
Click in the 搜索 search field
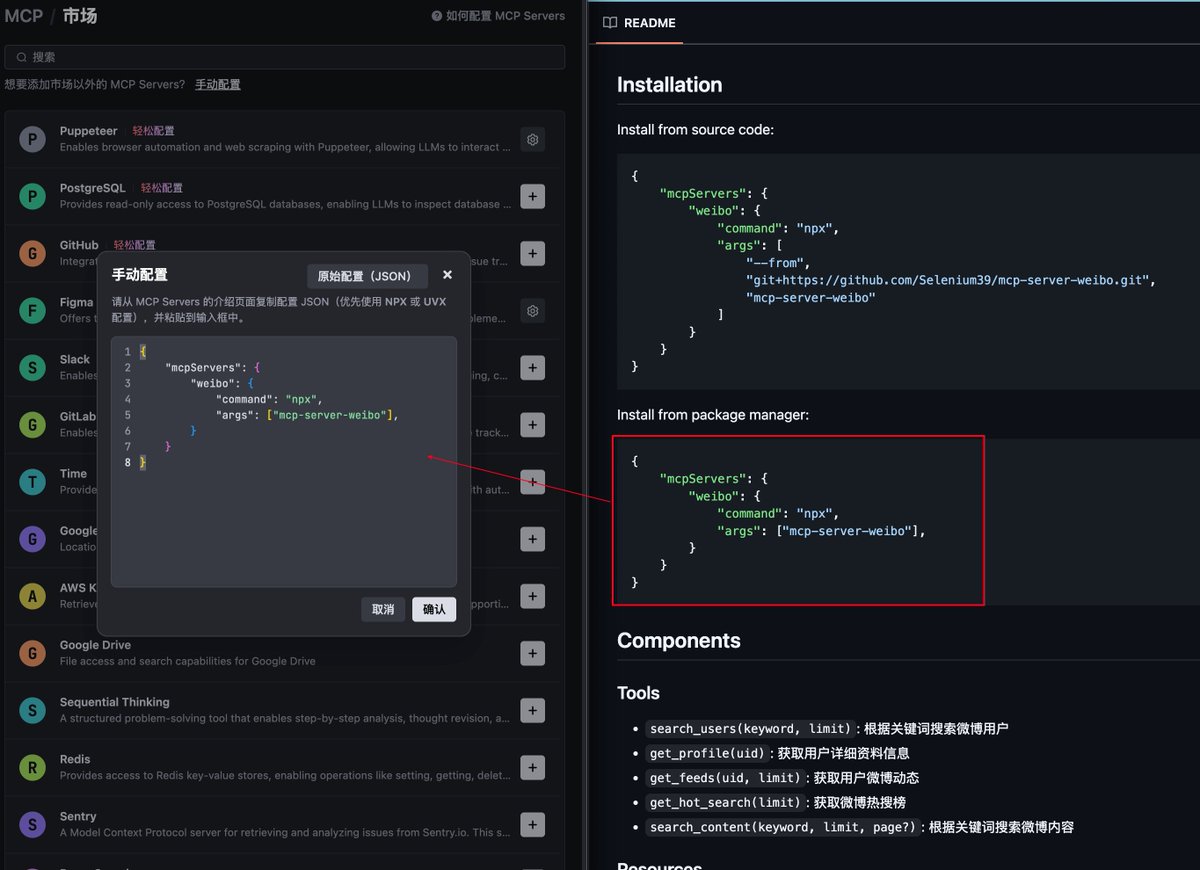(285, 57)
